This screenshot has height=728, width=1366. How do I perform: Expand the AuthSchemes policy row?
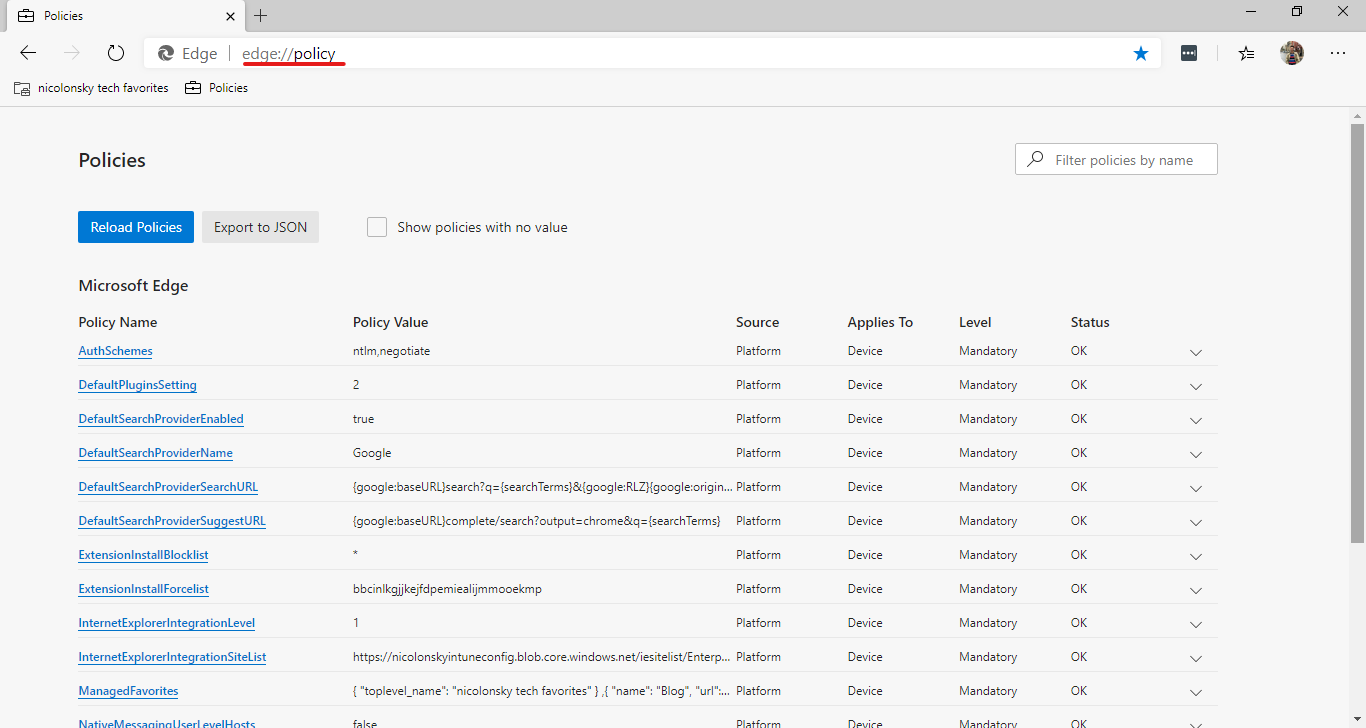tap(1196, 352)
